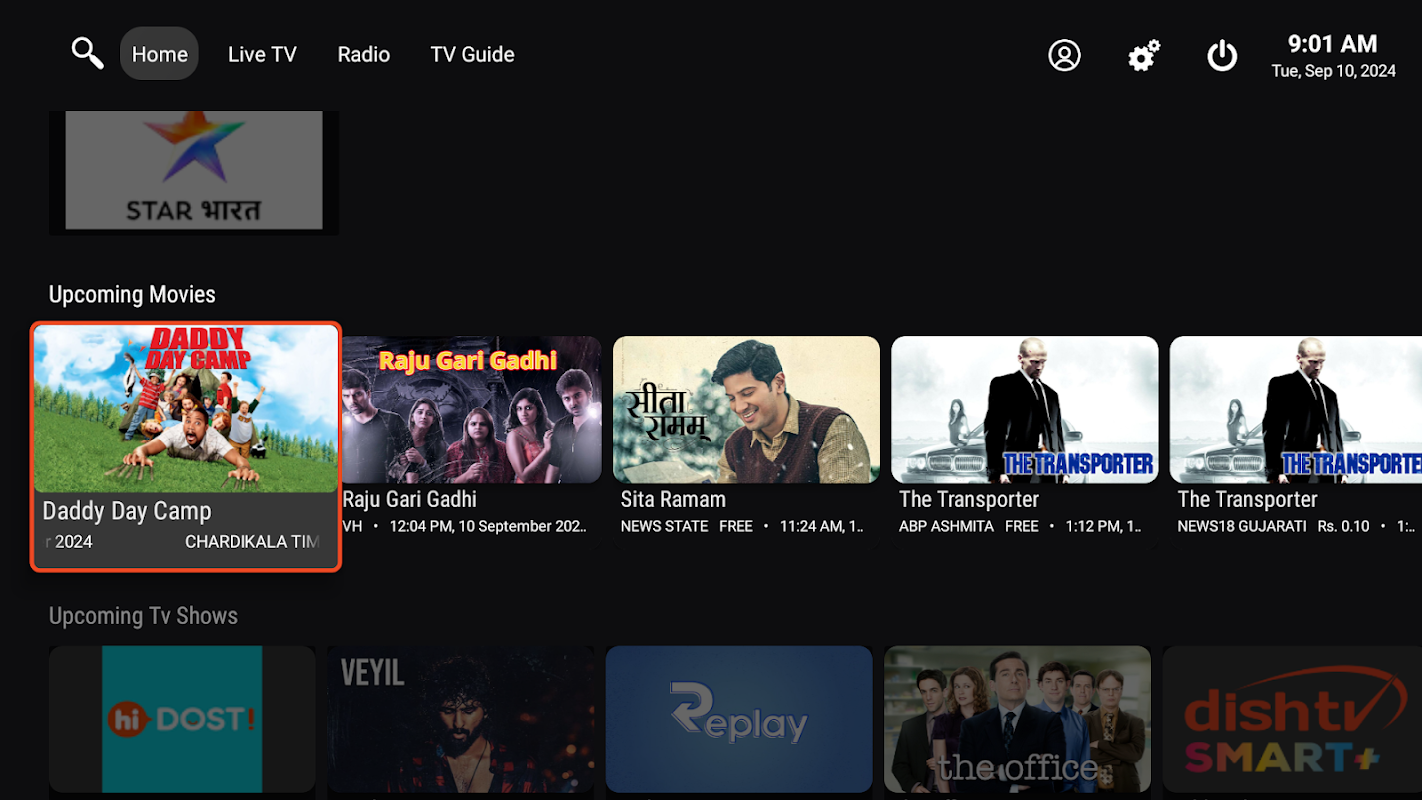The image size is (1422, 800).
Task: Open the DishTV Smart+ tile
Action: [1292, 719]
